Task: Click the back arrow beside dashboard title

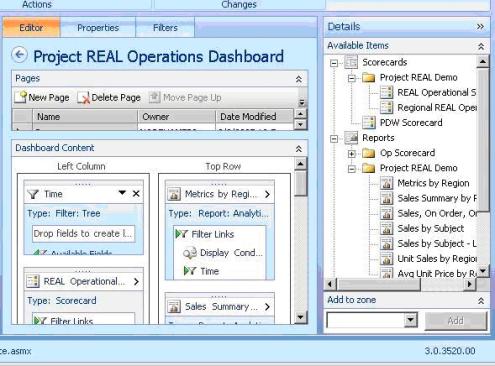Action: (x=19, y=54)
